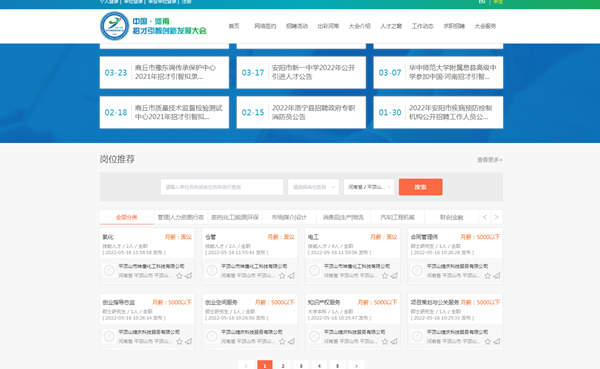Share the 仓管 job card
Viewport: 600px width, 369px height.
pos(291,276)
